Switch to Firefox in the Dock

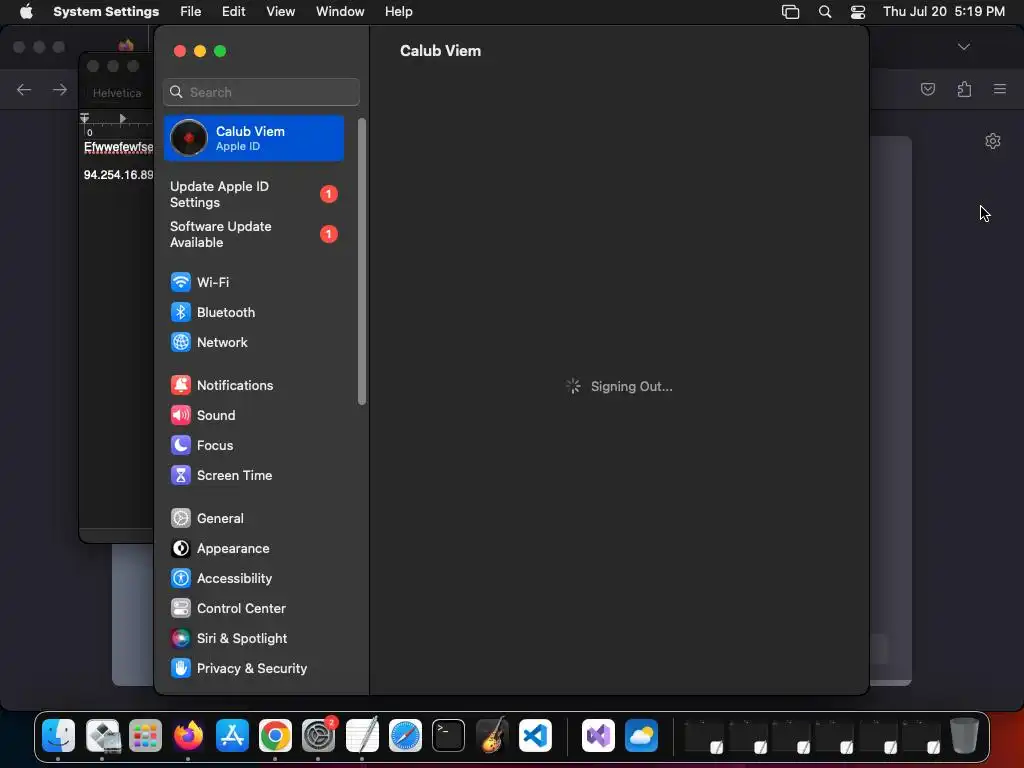coord(188,735)
